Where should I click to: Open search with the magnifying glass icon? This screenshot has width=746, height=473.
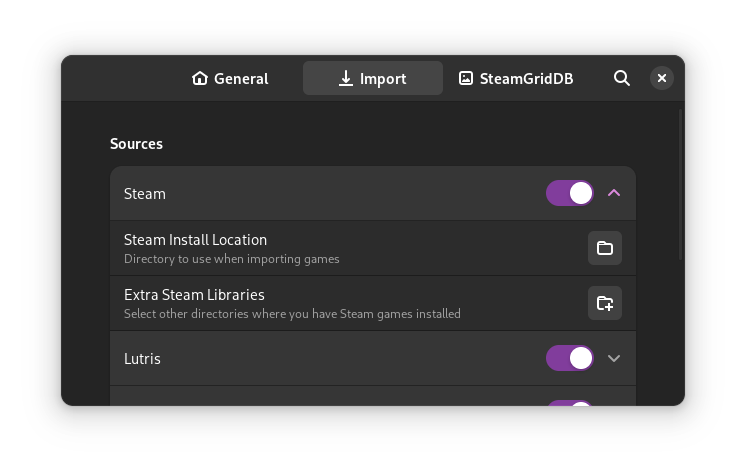pyautogui.click(x=622, y=78)
